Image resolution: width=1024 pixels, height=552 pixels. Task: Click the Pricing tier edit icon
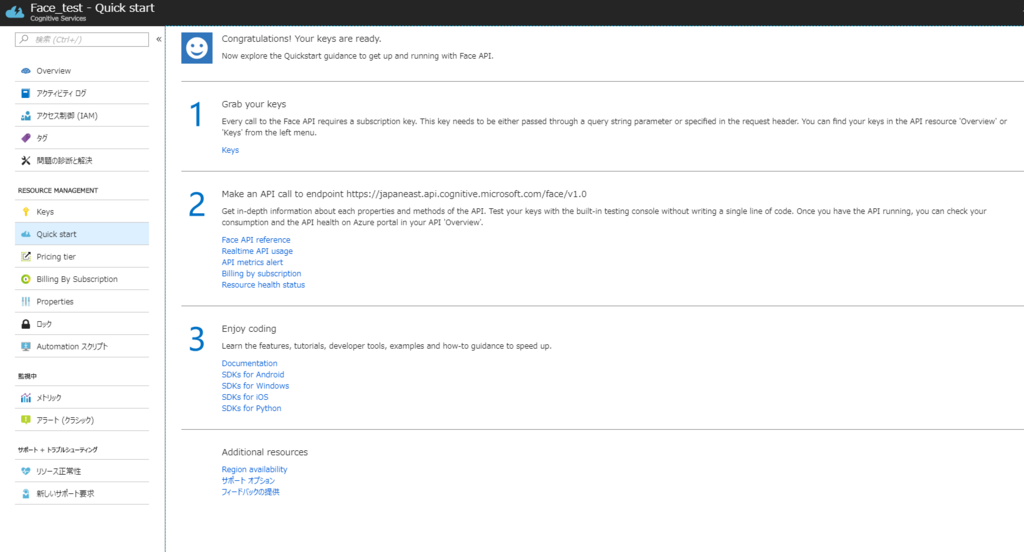click(x=25, y=257)
